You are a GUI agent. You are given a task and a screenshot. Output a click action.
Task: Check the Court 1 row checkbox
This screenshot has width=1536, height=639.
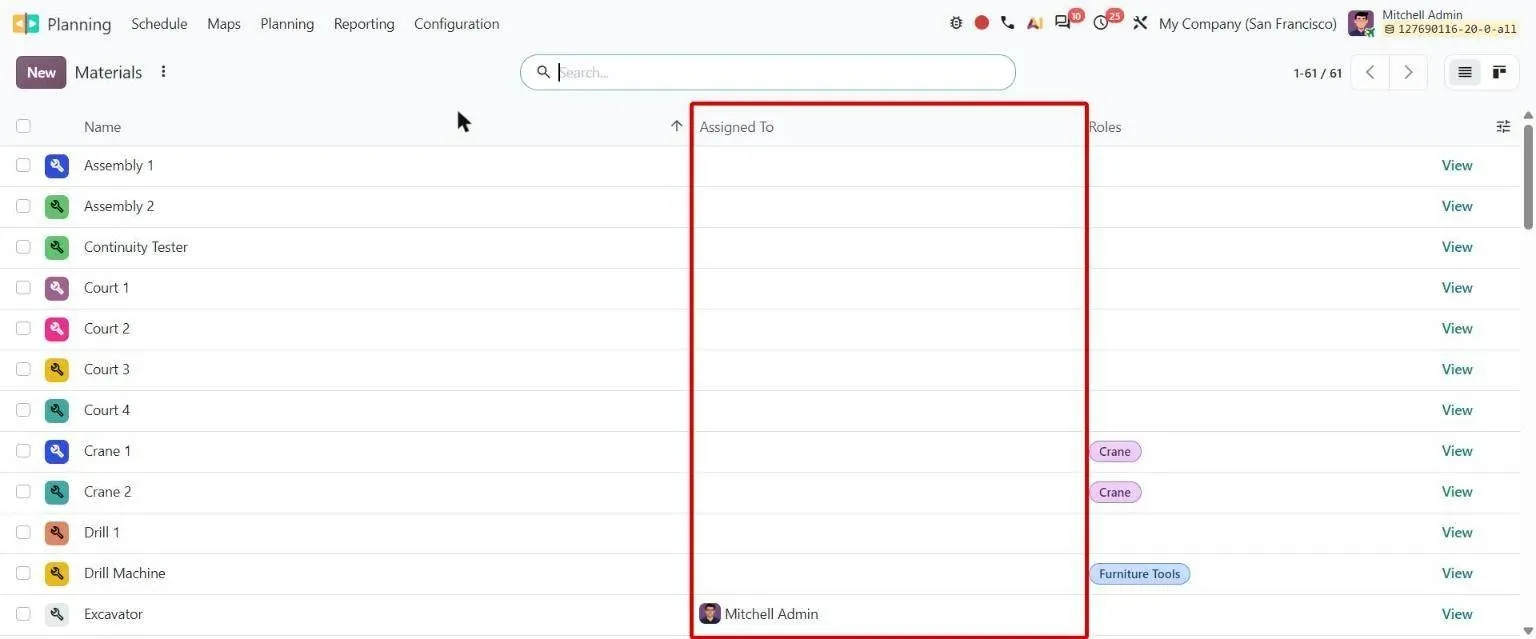pos(23,288)
